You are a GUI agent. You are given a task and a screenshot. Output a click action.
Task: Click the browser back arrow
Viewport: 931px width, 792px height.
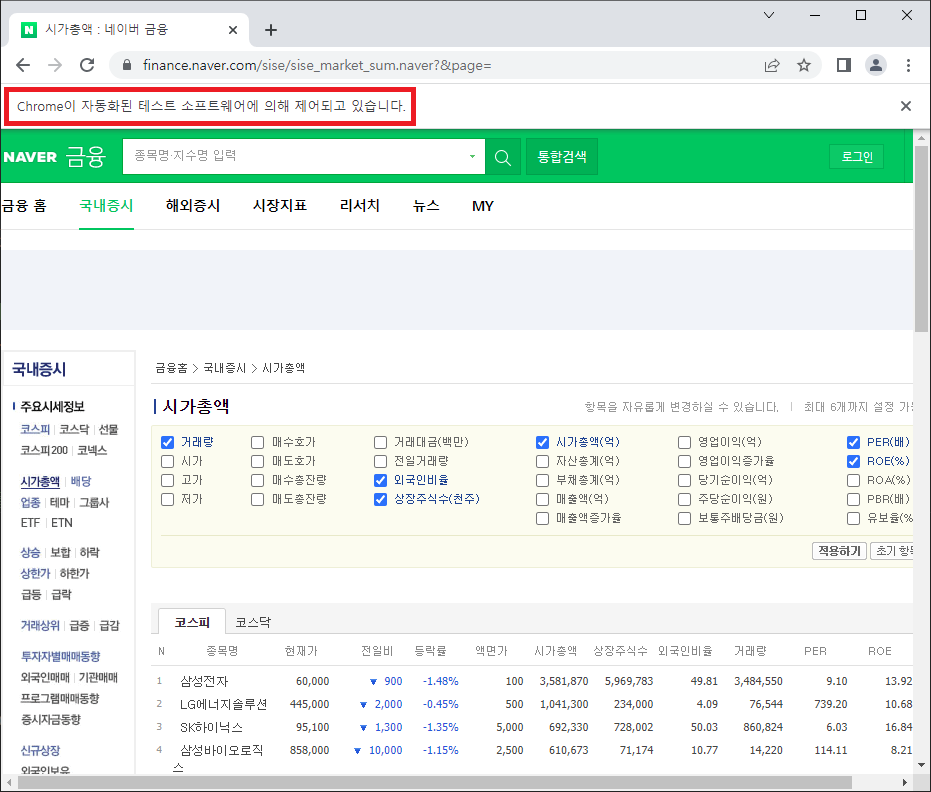point(23,65)
